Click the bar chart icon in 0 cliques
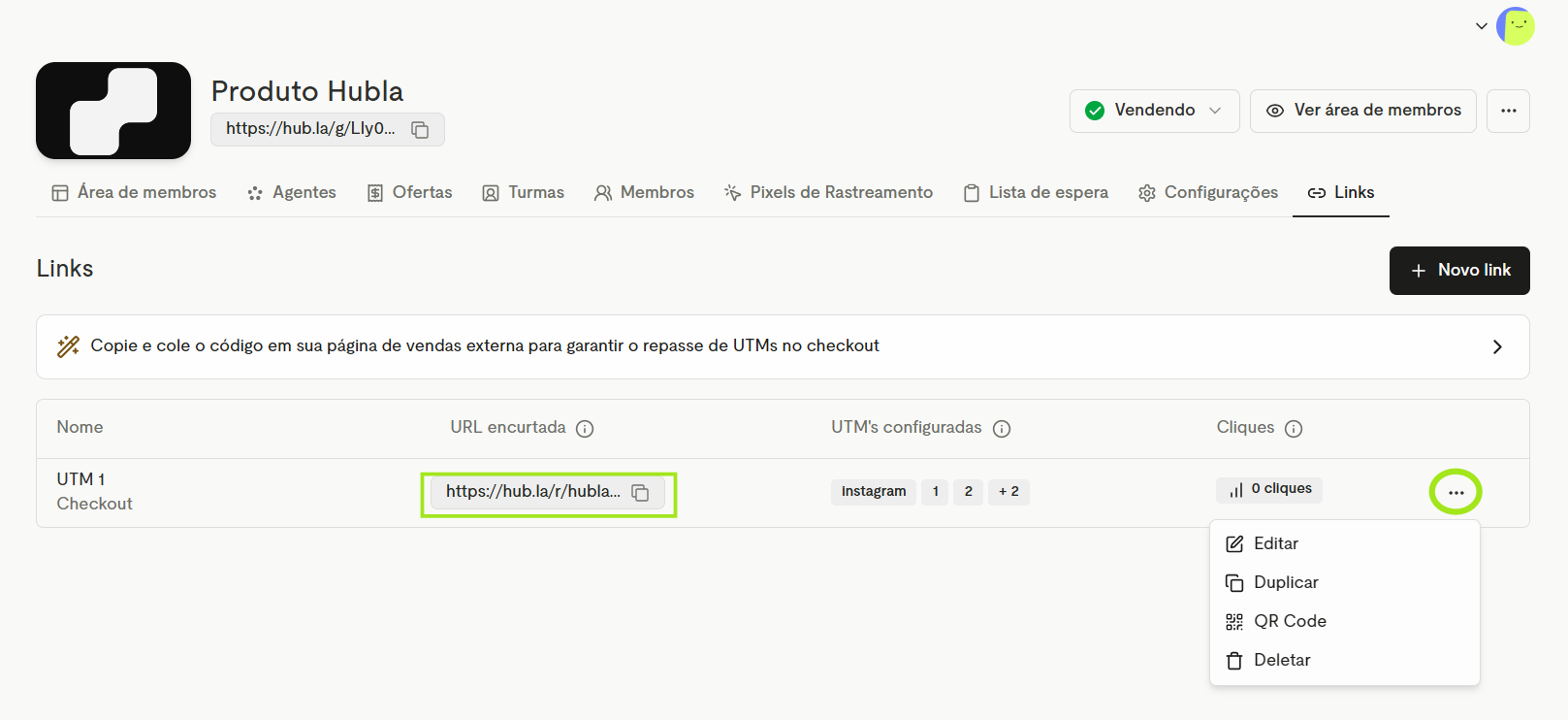Image resolution: width=1568 pixels, height=720 pixels. click(1236, 490)
